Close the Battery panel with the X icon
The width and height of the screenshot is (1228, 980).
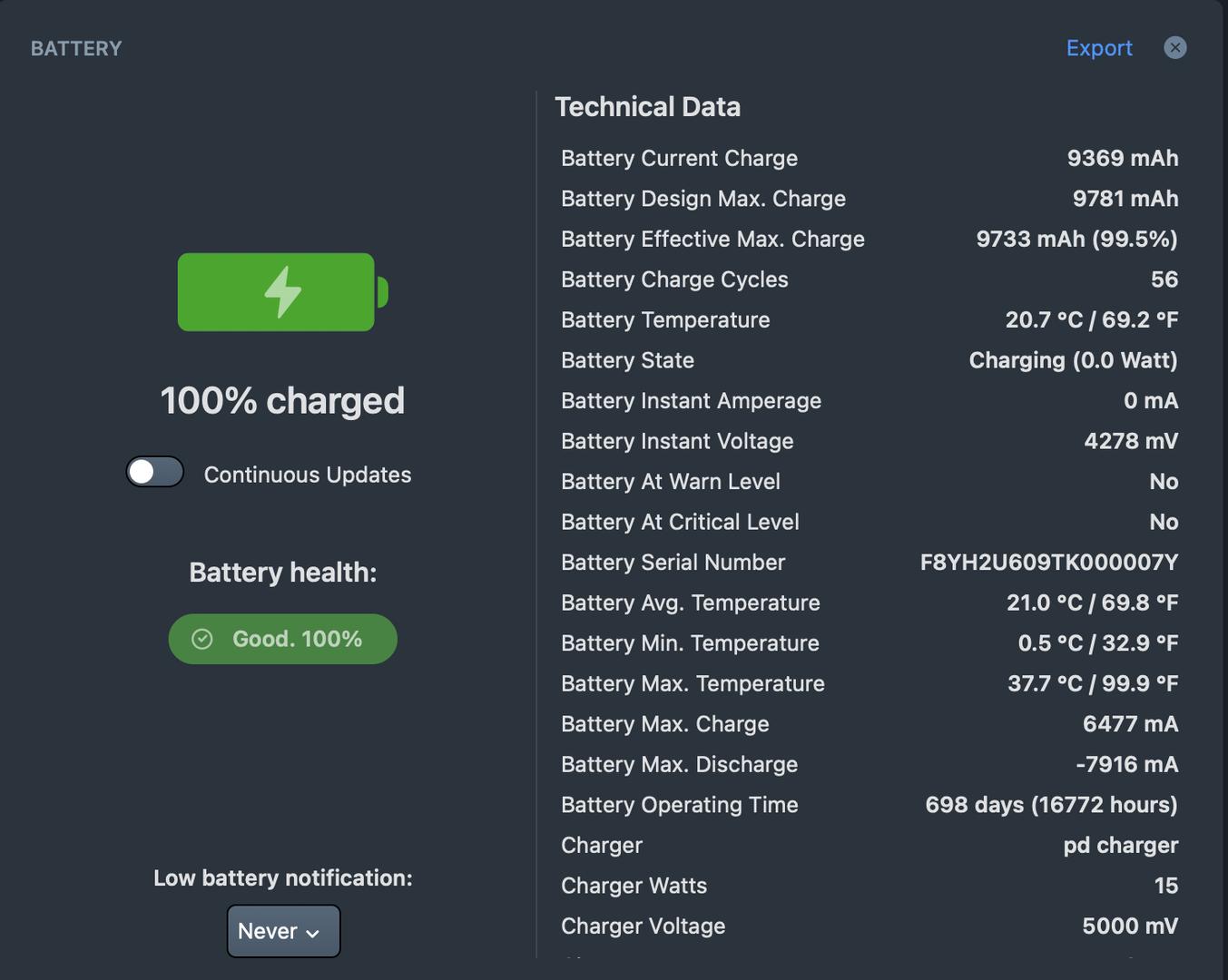[x=1174, y=48]
